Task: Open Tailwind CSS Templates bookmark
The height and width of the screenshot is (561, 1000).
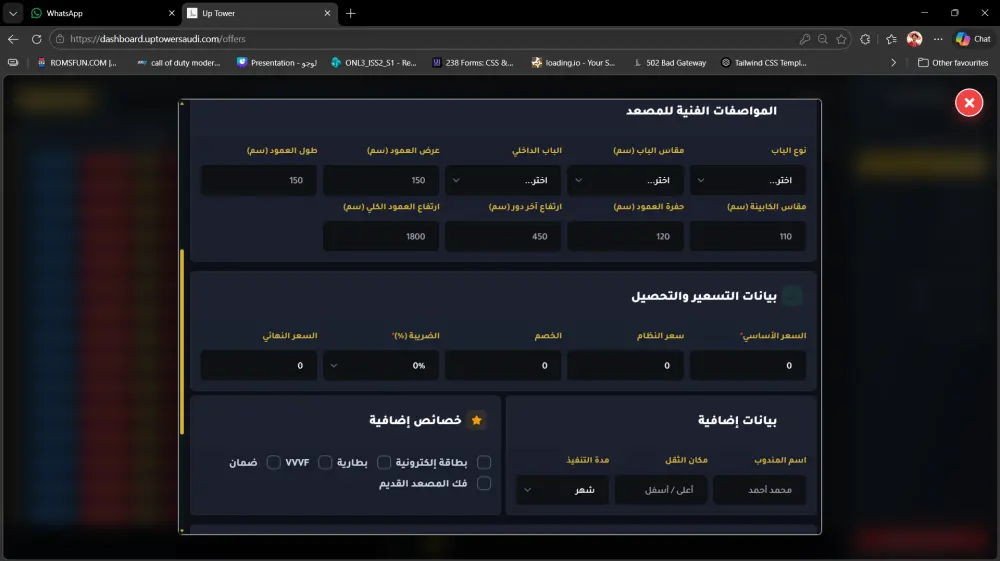Action: (764, 62)
